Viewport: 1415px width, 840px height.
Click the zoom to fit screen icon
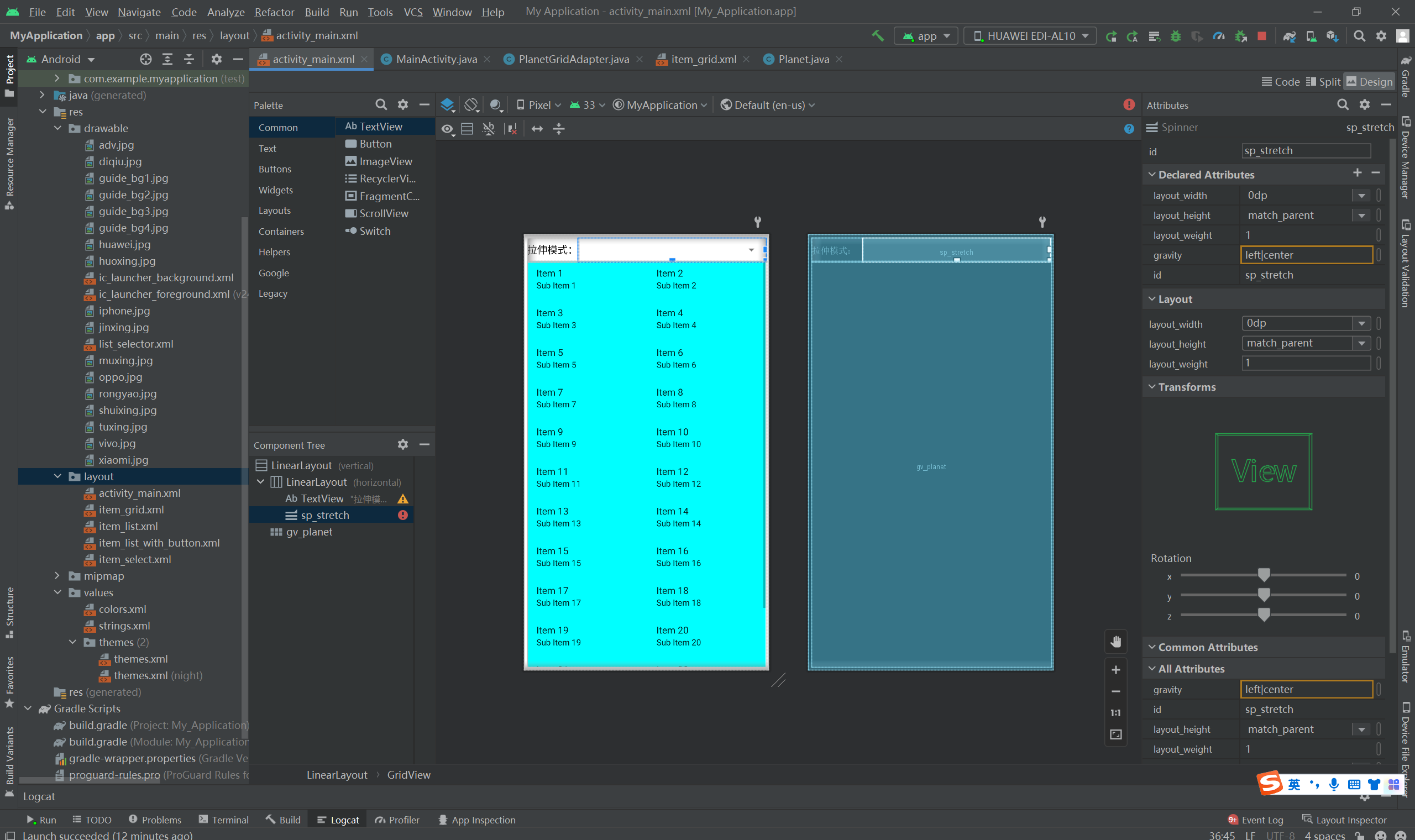1115,734
